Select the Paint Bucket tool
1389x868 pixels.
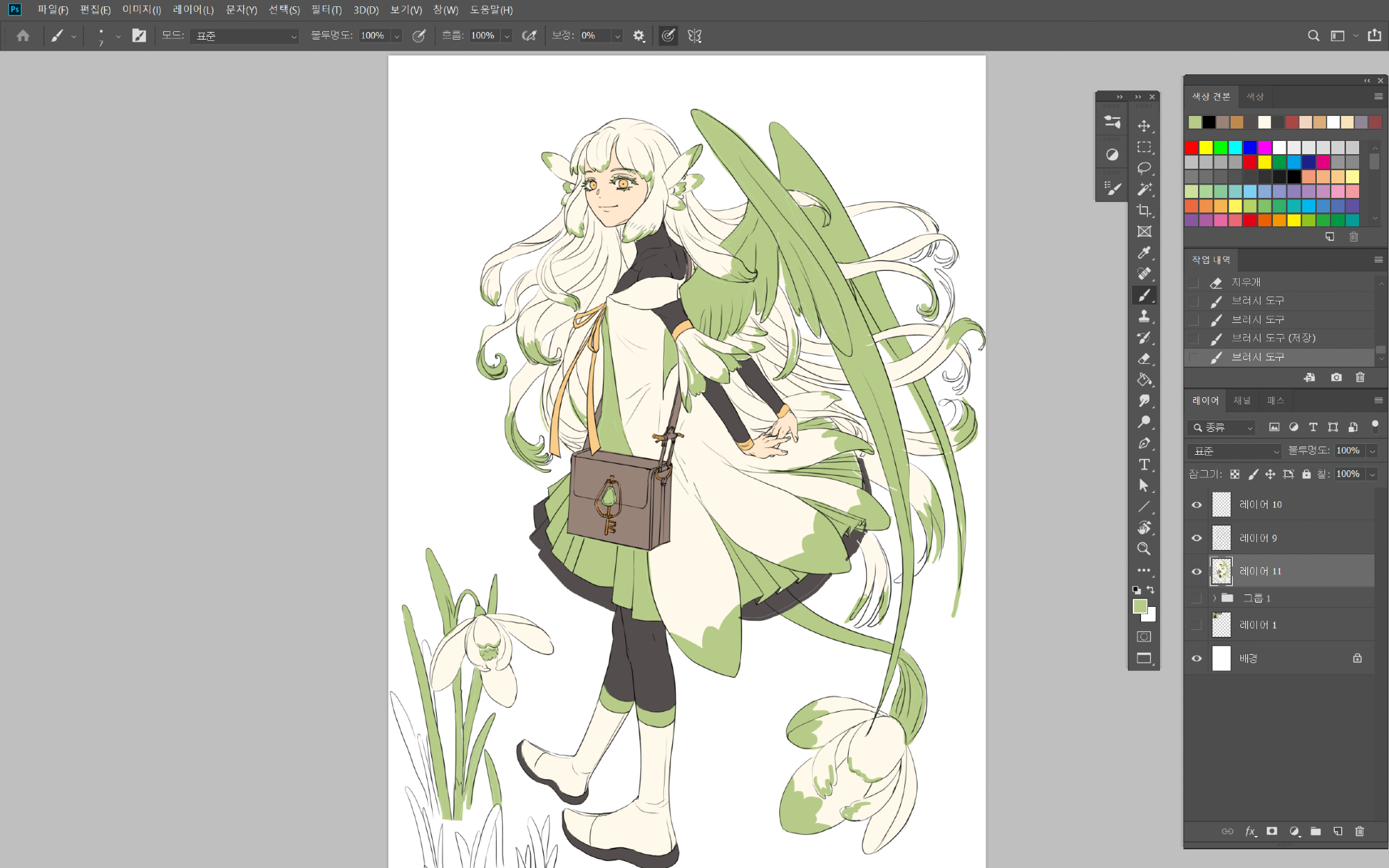coord(1144,380)
